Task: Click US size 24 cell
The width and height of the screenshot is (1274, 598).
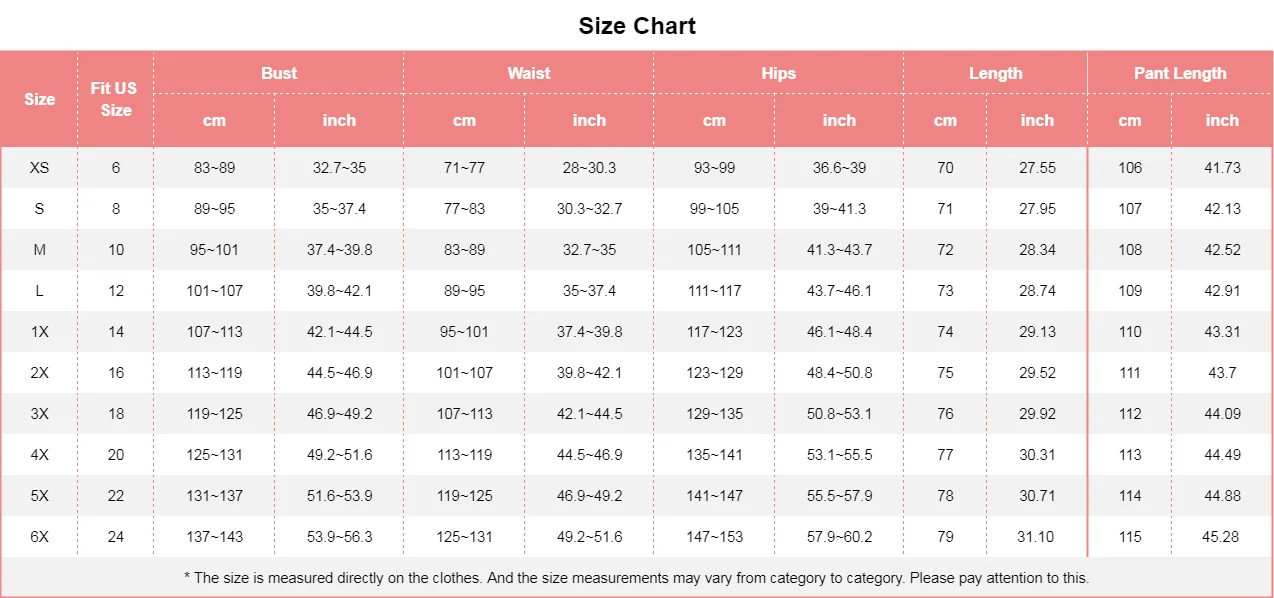Action: point(116,537)
